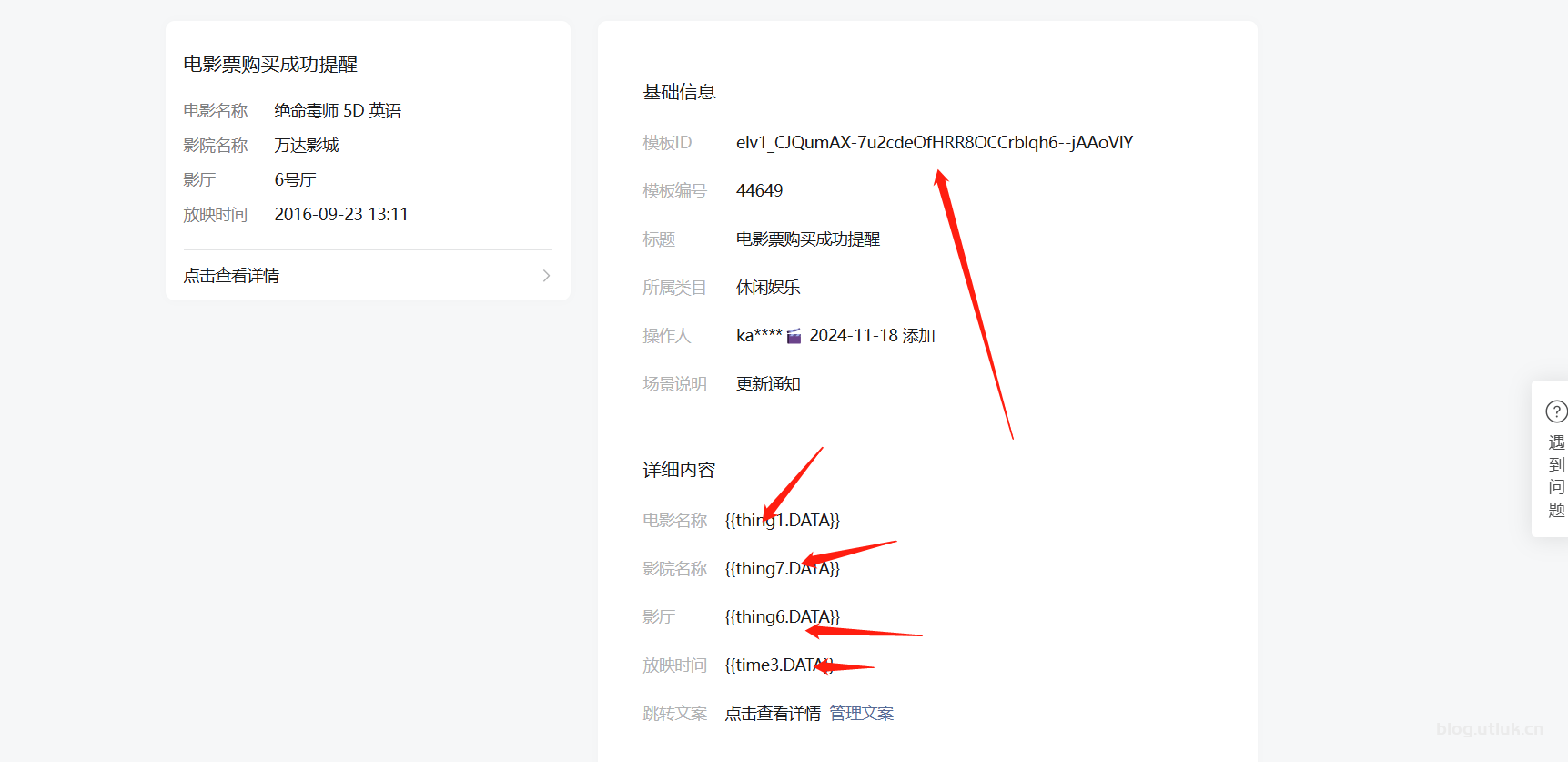Click 点击查看详情 text in 跳转文案 row
The image size is (1568, 762).
coord(773,714)
